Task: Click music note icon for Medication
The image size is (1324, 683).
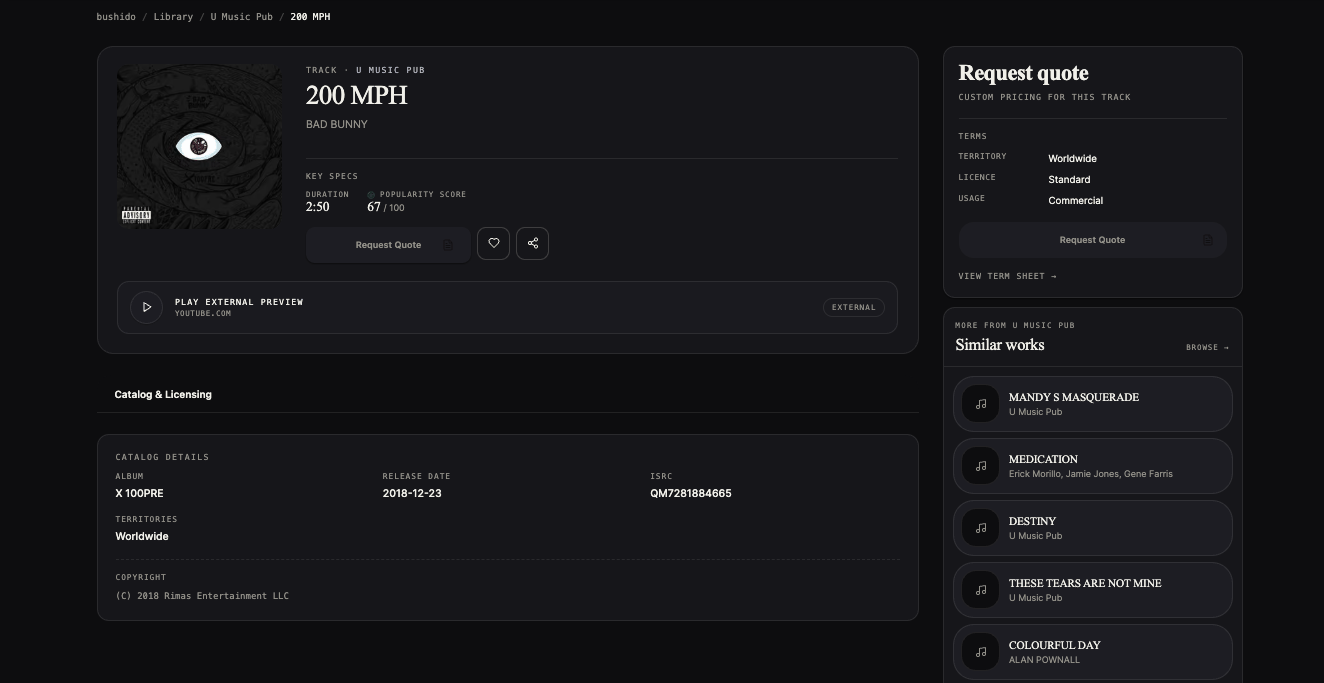Action: coord(981,466)
